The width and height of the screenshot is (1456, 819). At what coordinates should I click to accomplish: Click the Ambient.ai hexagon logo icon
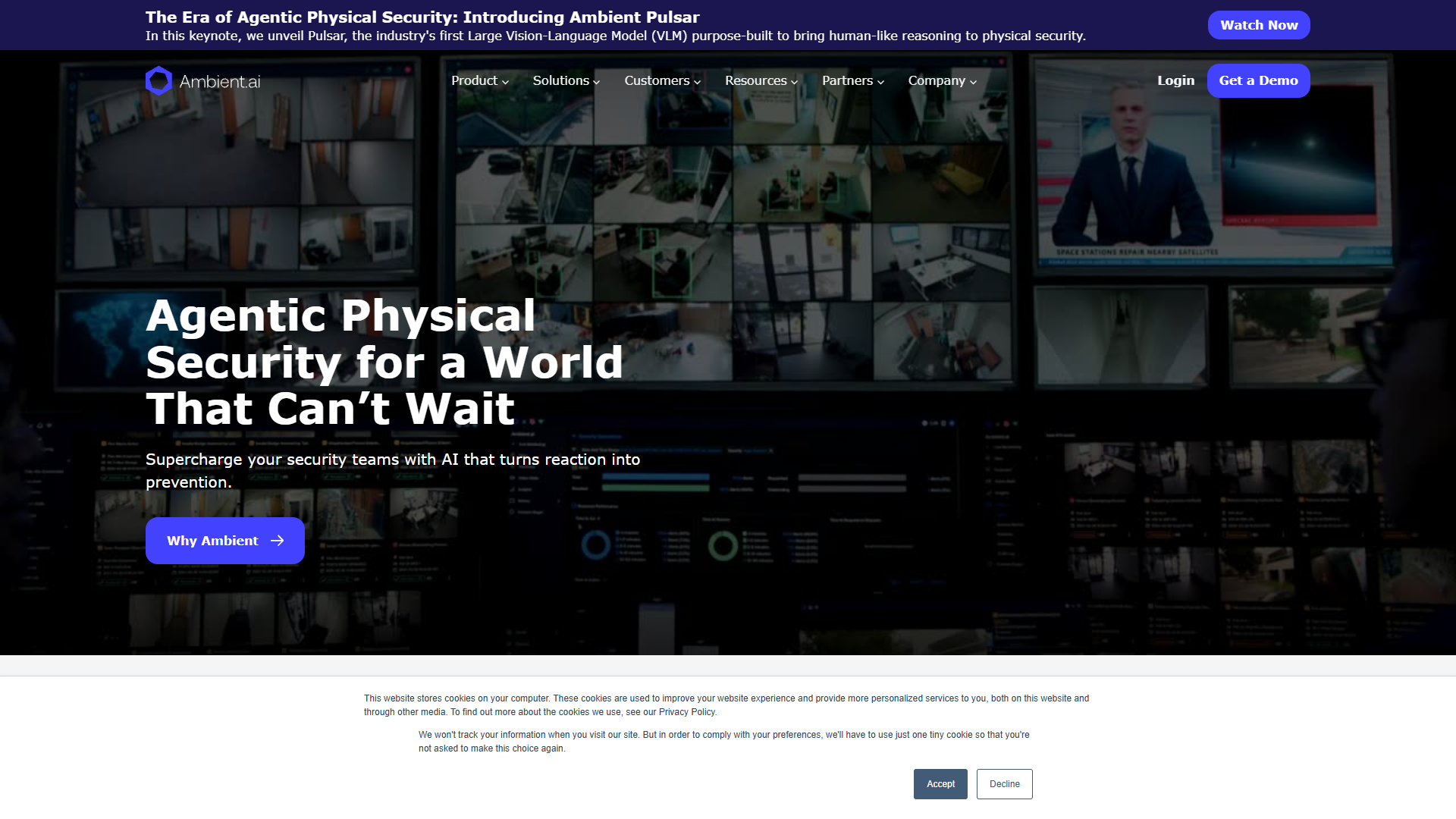pos(158,80)
